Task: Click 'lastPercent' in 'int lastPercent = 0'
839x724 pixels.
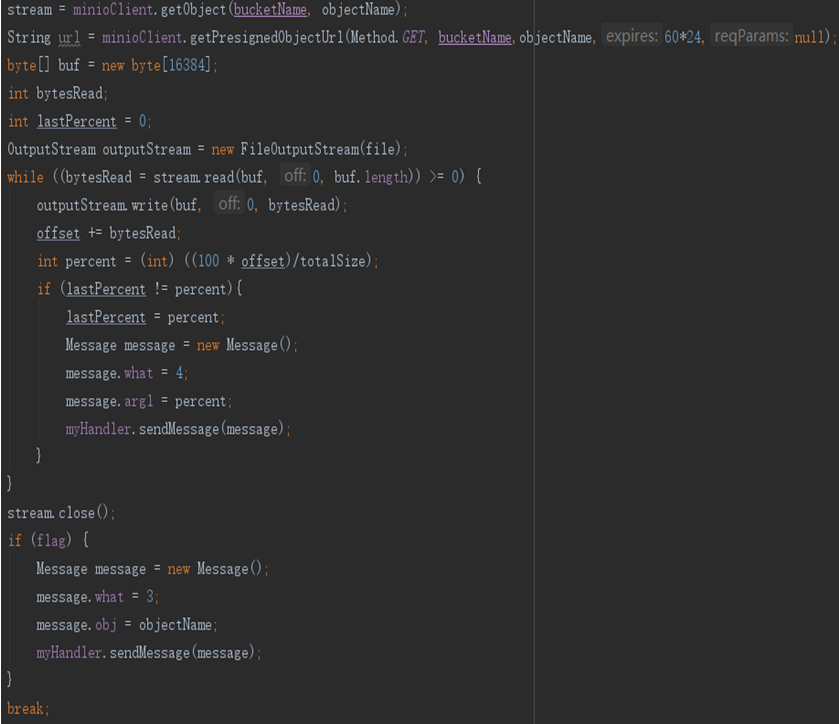Action: coord(77,121)
